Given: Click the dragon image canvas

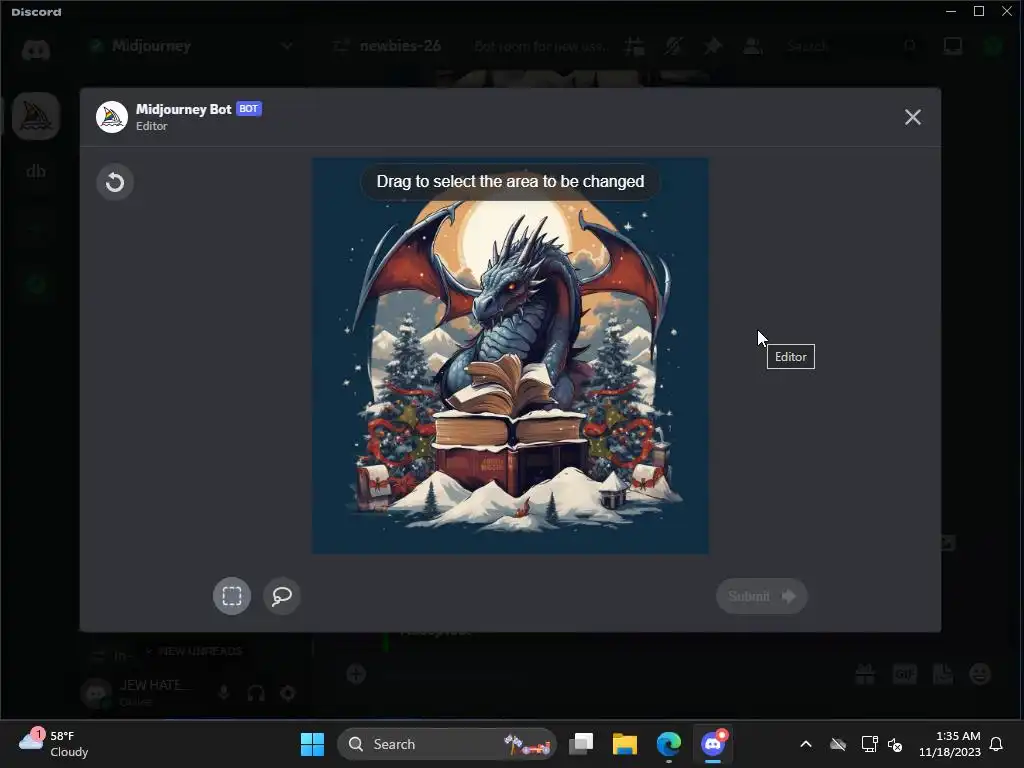Looking at the screenshot, I should click(510, 356).
